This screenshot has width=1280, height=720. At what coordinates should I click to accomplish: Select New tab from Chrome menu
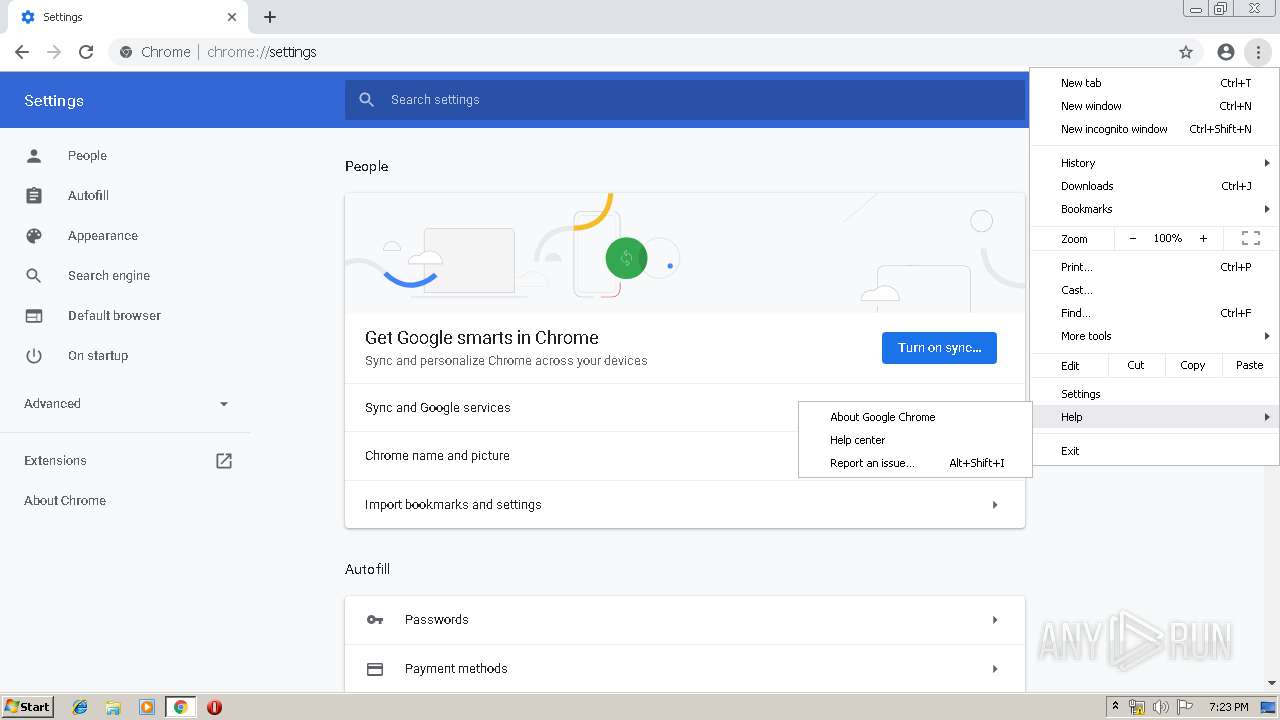coord(1155,83)
